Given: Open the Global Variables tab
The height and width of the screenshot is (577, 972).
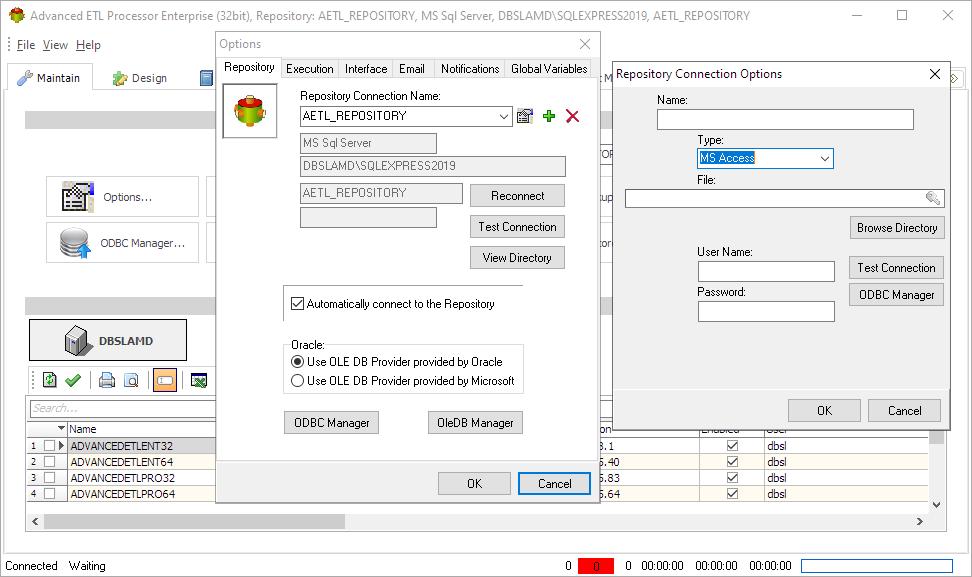Looking at the screenshot, I should (549, 69).
